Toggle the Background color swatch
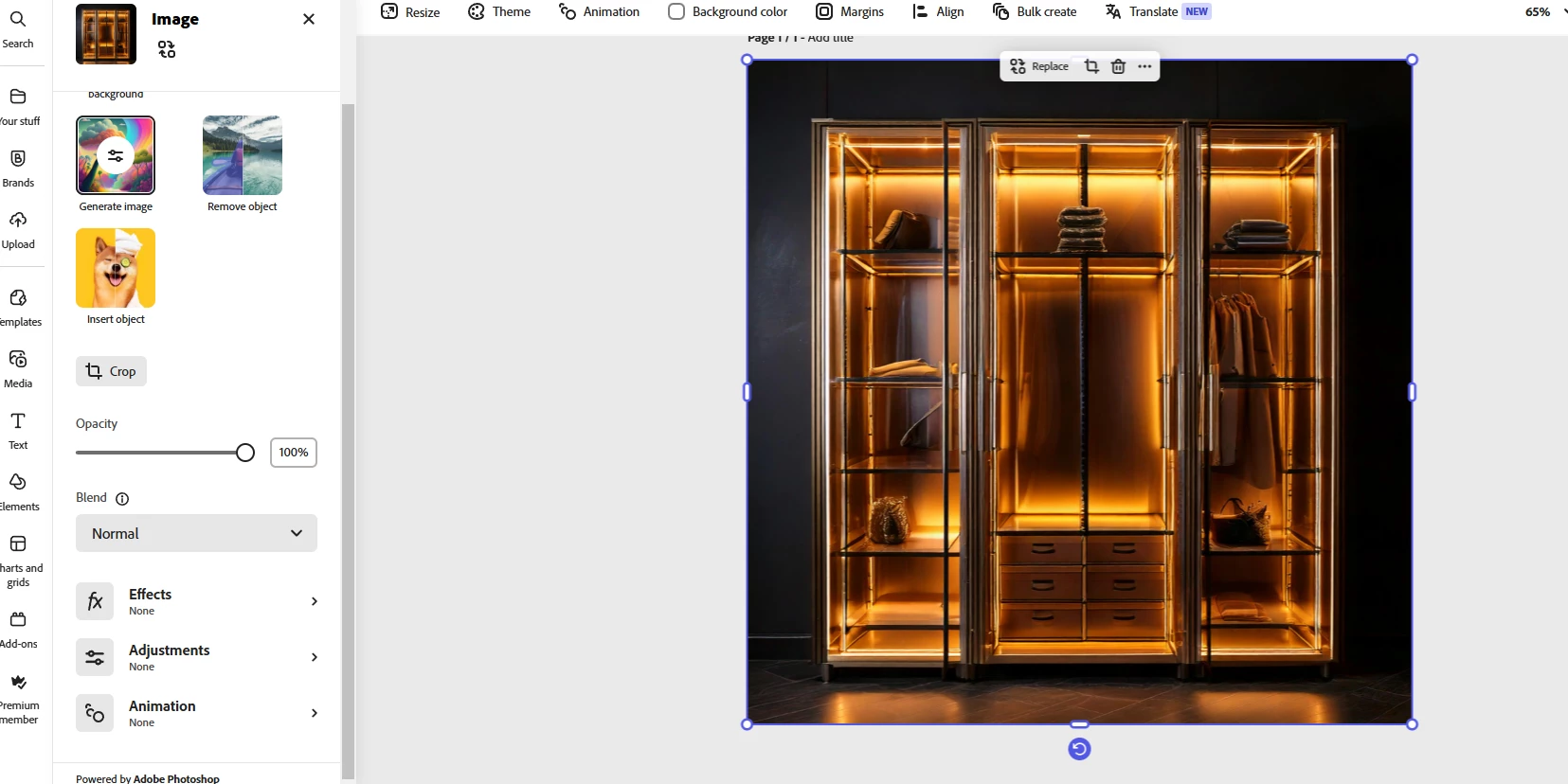The width and height of the screenshot is (1568, 784). click(676, 11)
